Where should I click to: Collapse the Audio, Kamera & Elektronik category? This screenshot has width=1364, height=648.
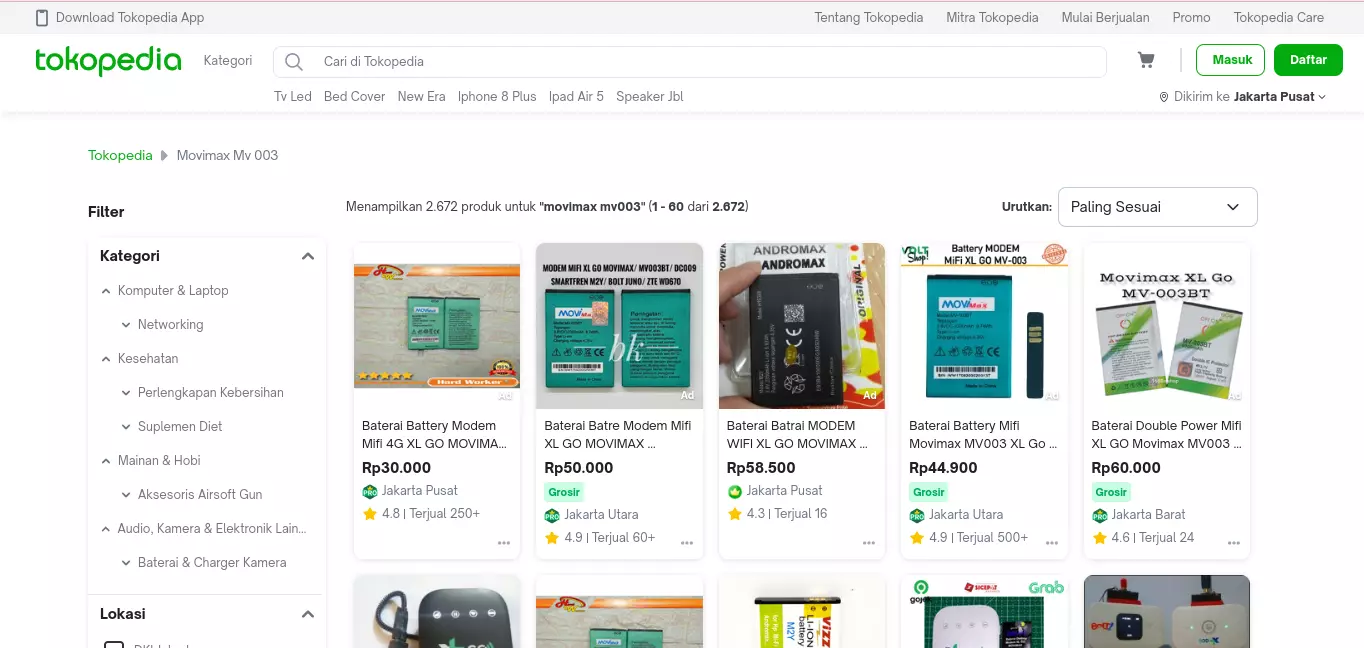pos(106,529)
